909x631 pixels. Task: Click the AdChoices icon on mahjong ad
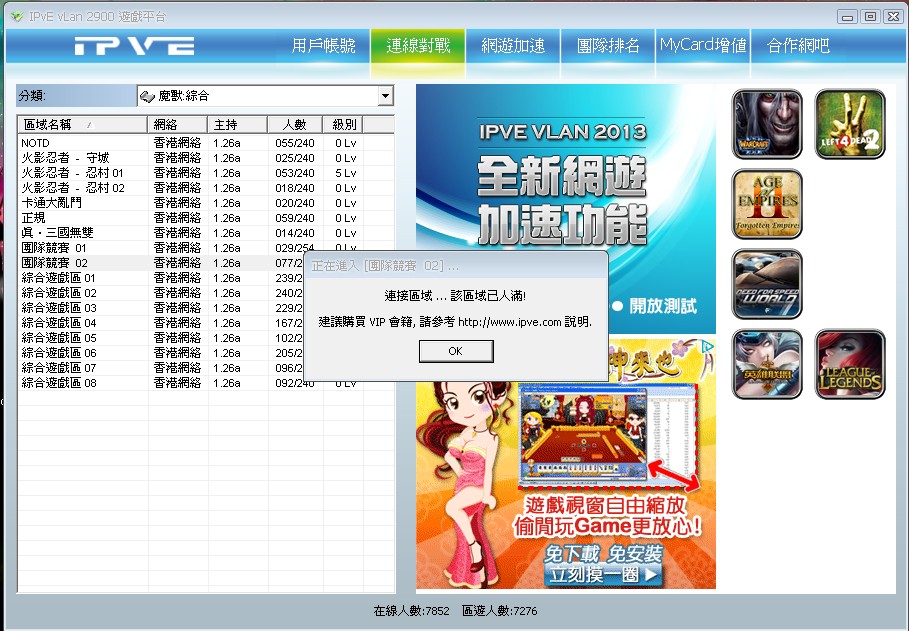(707, 347)
